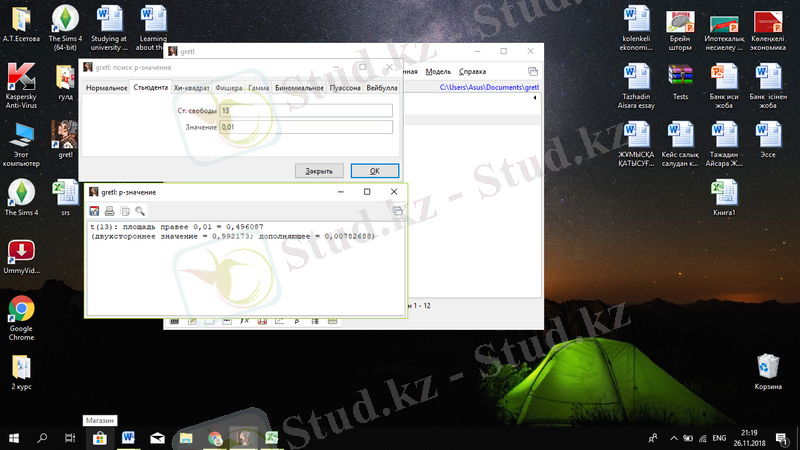Image resolution: width=800 pixels, height=450 pixels.
Task: Open Excel from the taskbar
Action: tap(271, 438)
